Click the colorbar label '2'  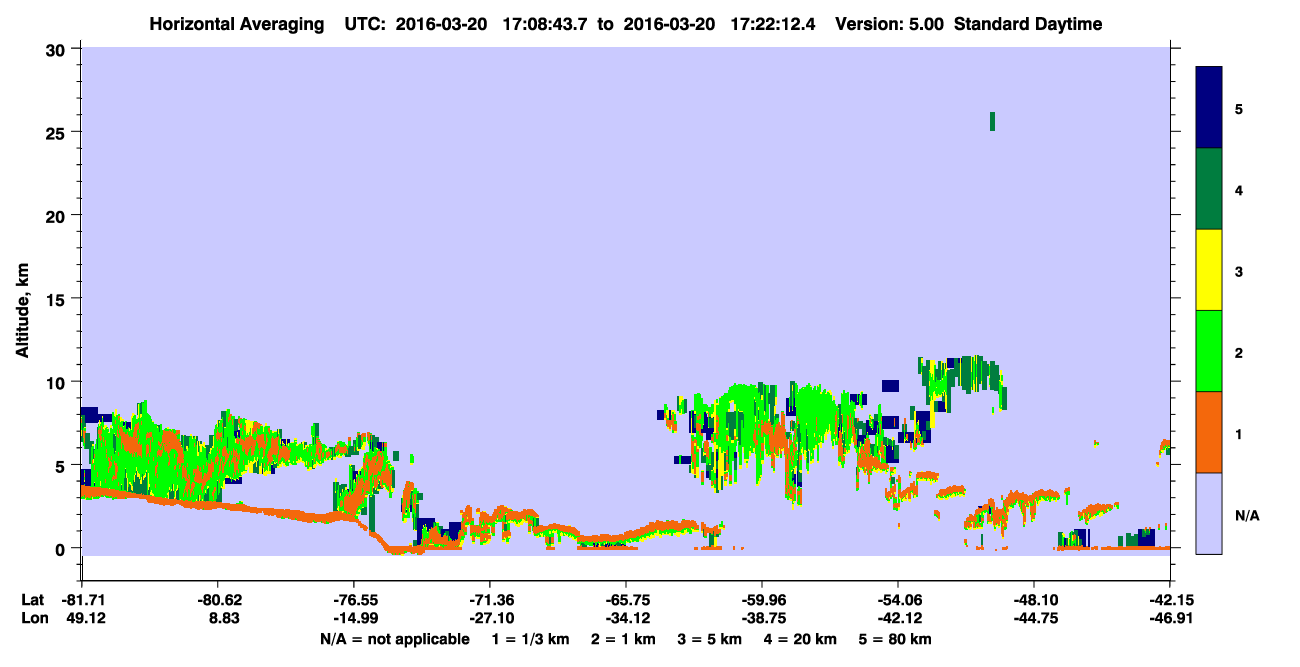1239,351
